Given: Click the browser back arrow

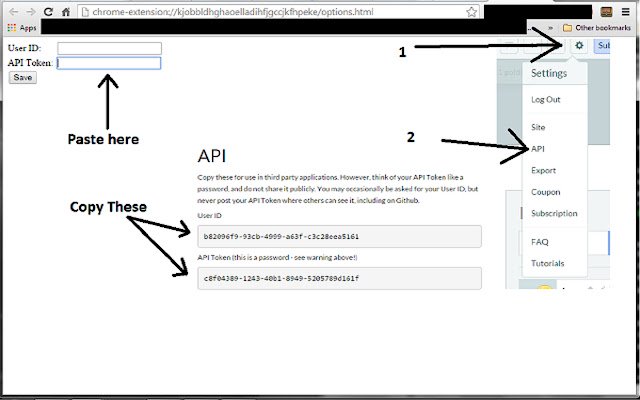Looking at the screenshot, I should click(13, 12).
